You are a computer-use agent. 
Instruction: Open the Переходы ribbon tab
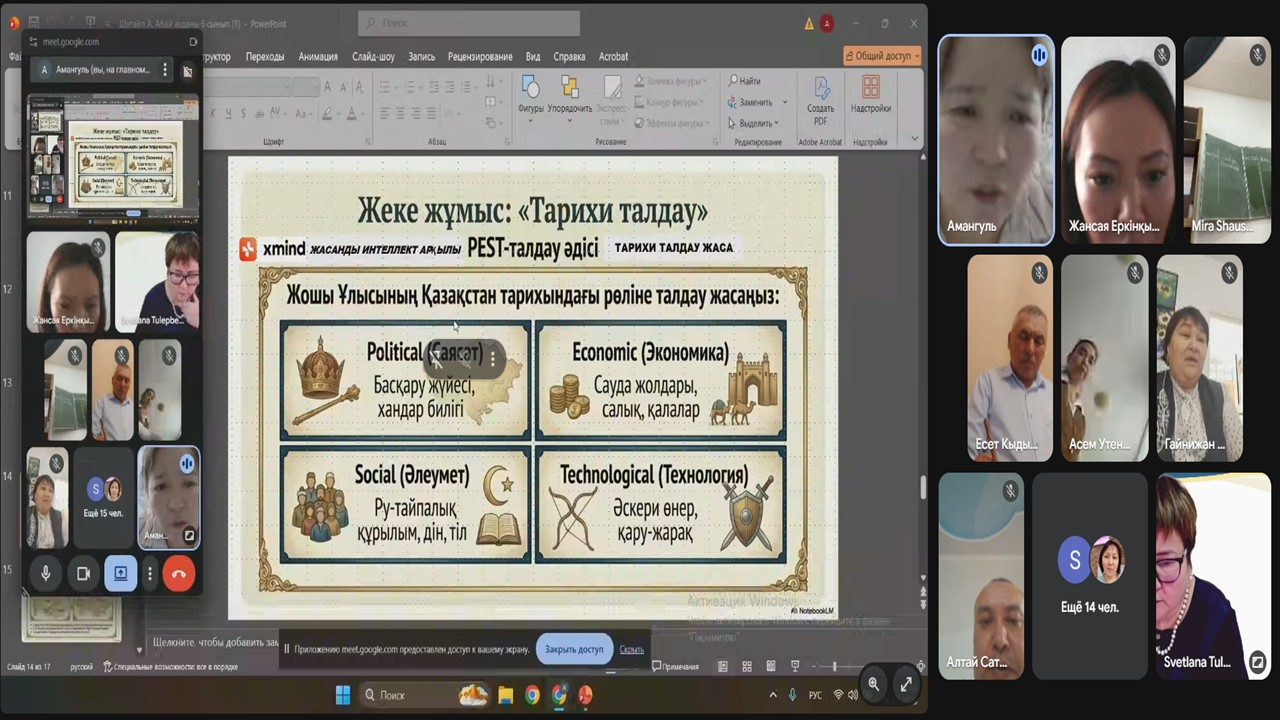point(265,57)
